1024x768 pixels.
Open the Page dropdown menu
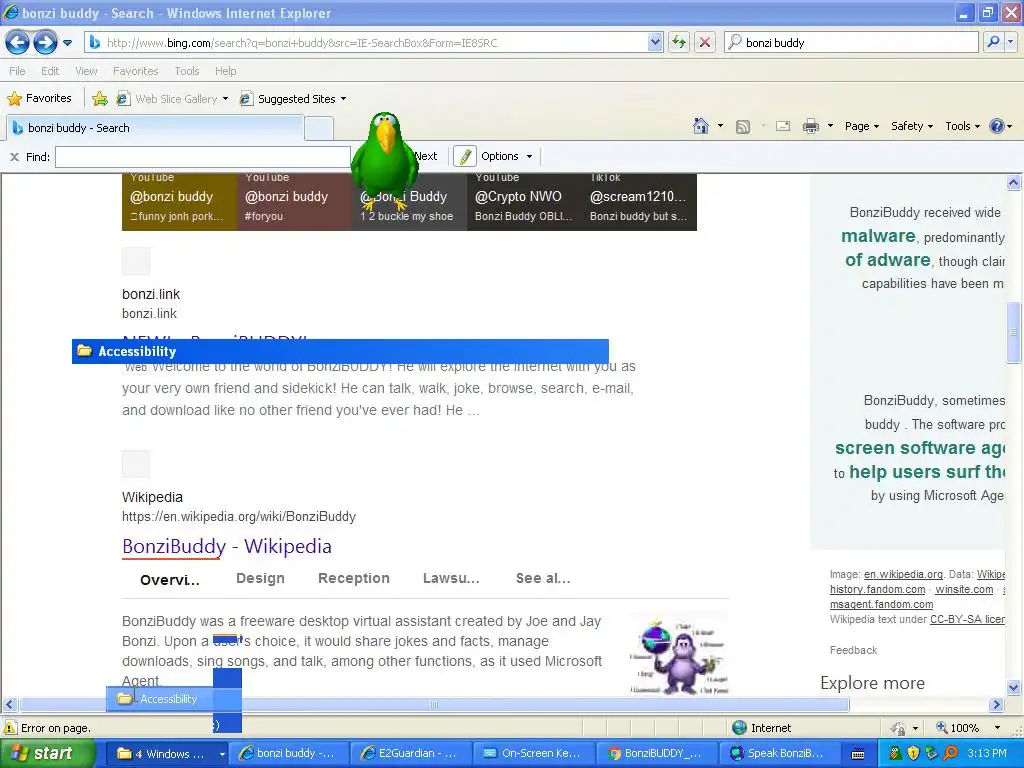862,126
